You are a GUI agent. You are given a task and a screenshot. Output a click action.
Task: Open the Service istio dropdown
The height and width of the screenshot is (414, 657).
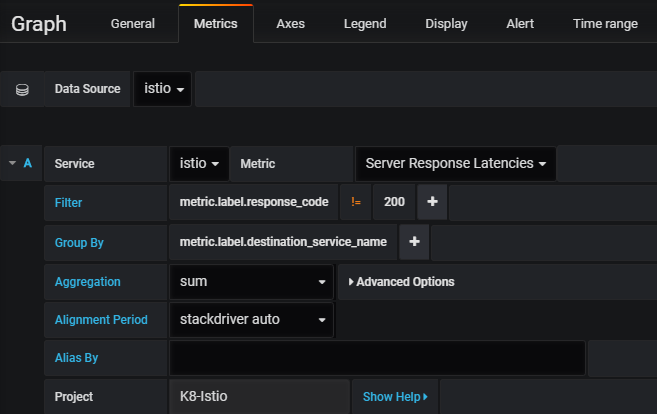click(x=199, y=163)
